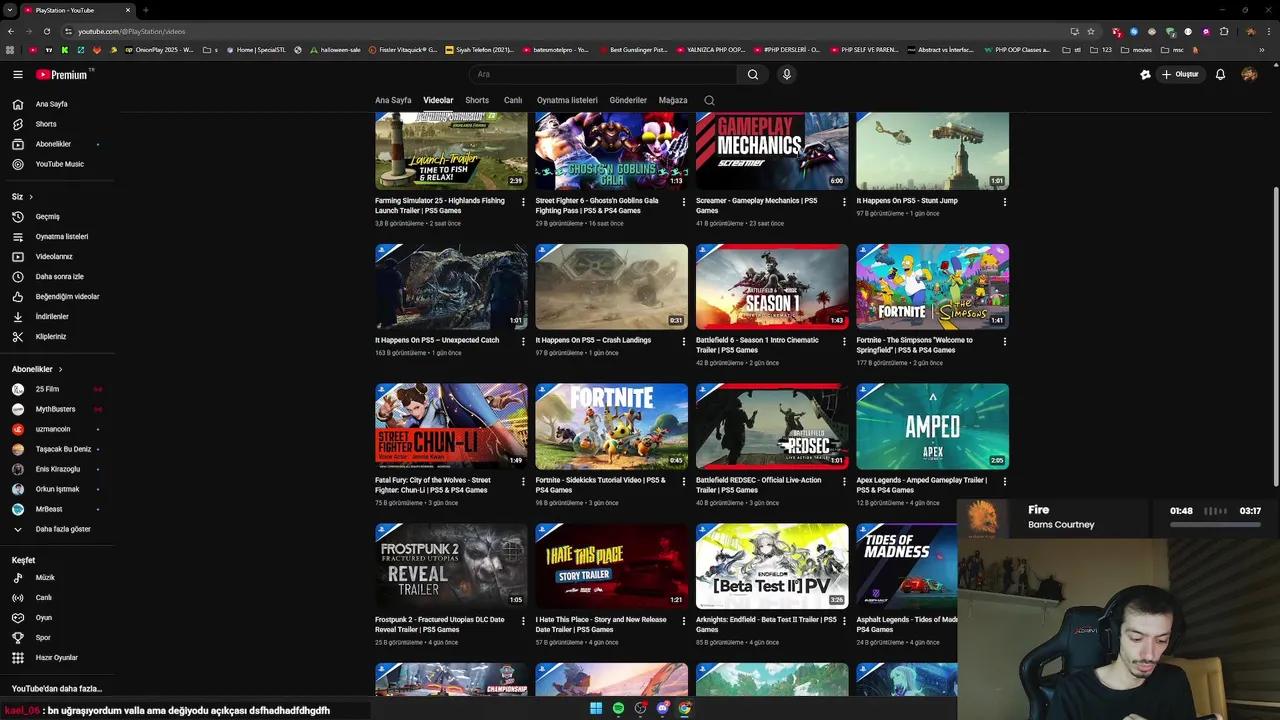Expand the Abonelikler section header
1280x720 pixels.
37,369
